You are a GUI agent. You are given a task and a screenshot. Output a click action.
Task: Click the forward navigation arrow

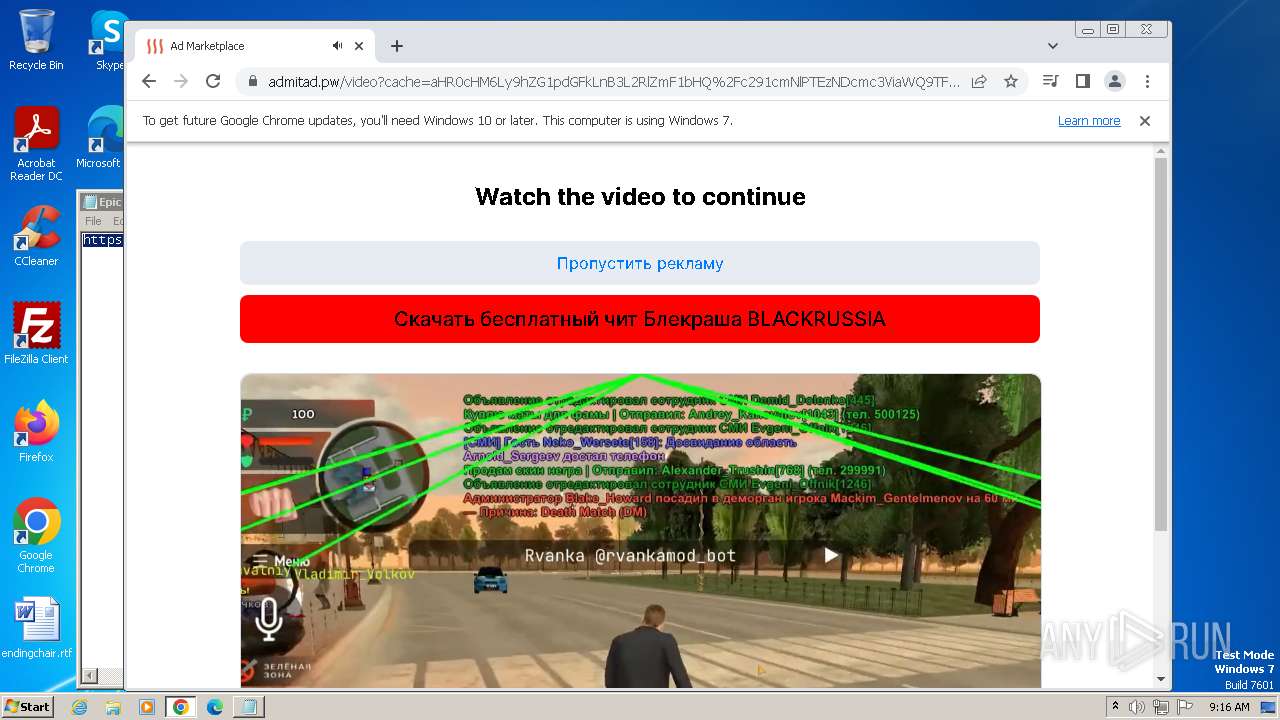tap(181, 81)
